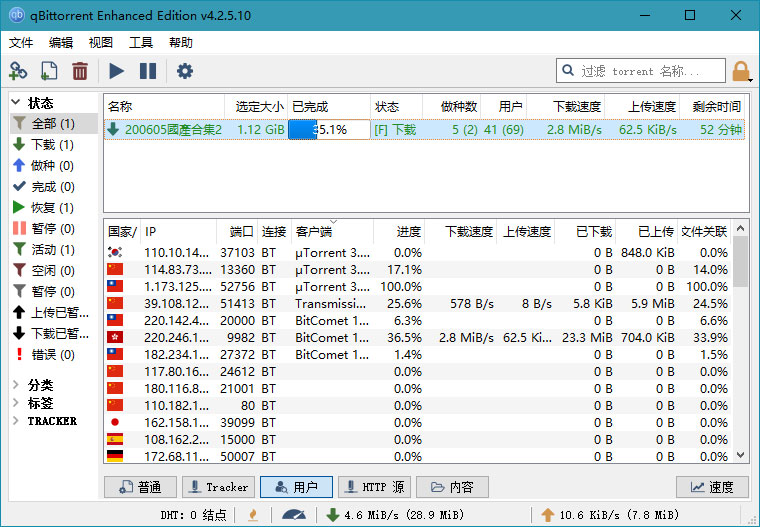The image size is (760, 527).
Task: Click the South Korea flag for 110.10.14 peer
Action: (115, 252)
